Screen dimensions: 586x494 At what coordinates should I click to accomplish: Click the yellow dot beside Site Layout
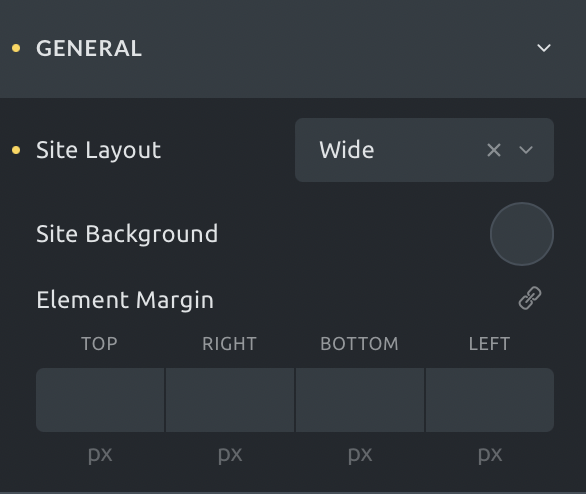[x=16, y=150]
